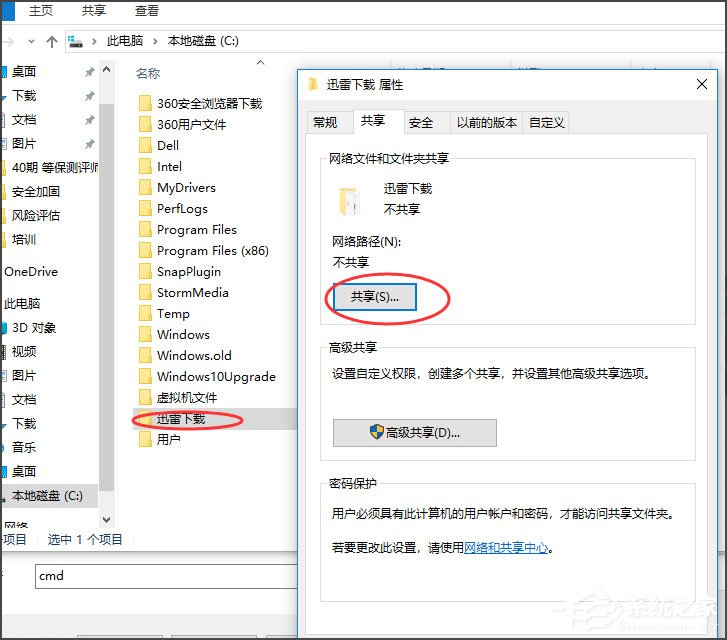Select 视频 in the navigation pane

[x=24, y=352]
